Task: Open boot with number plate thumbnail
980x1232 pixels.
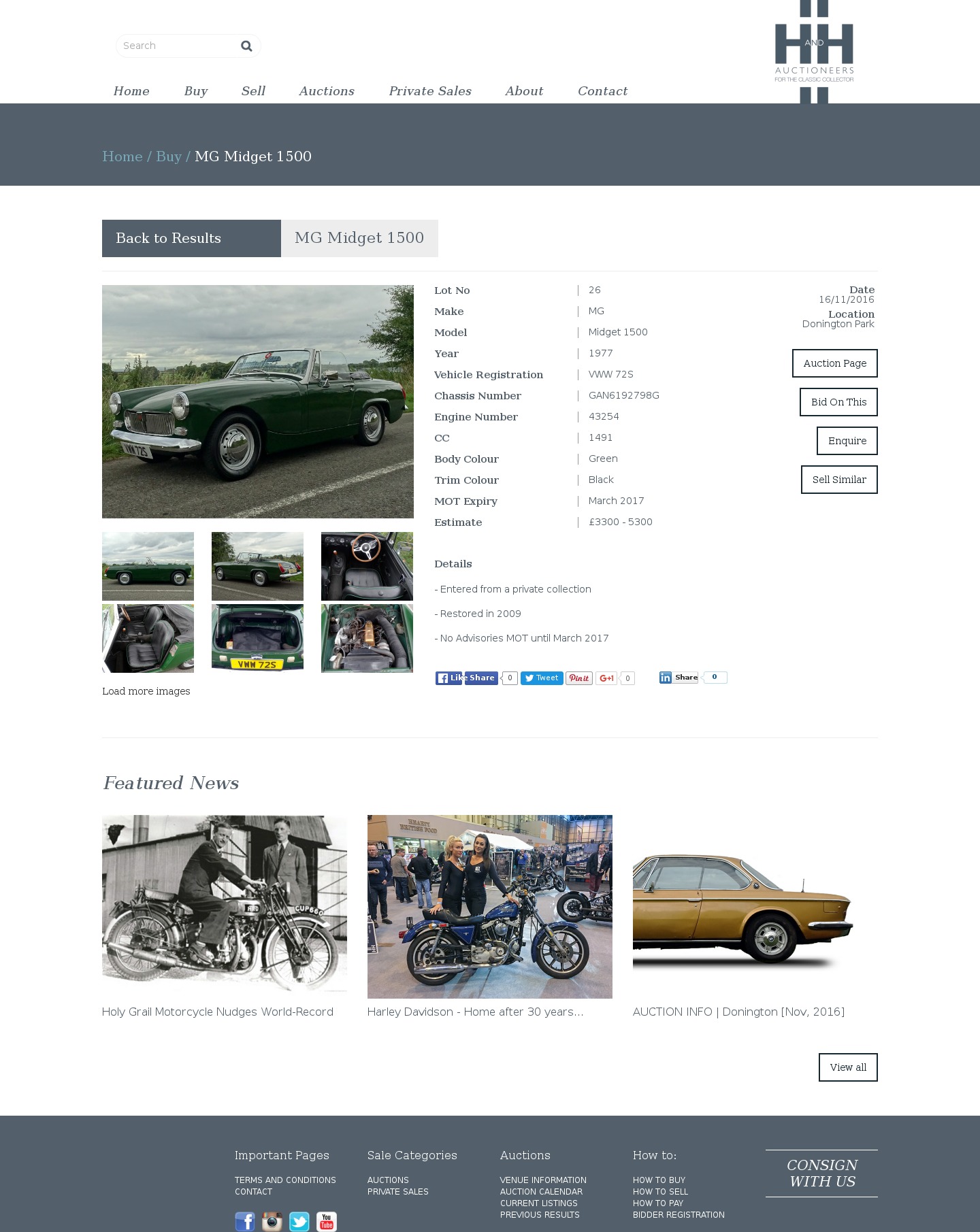Action: 257,638
